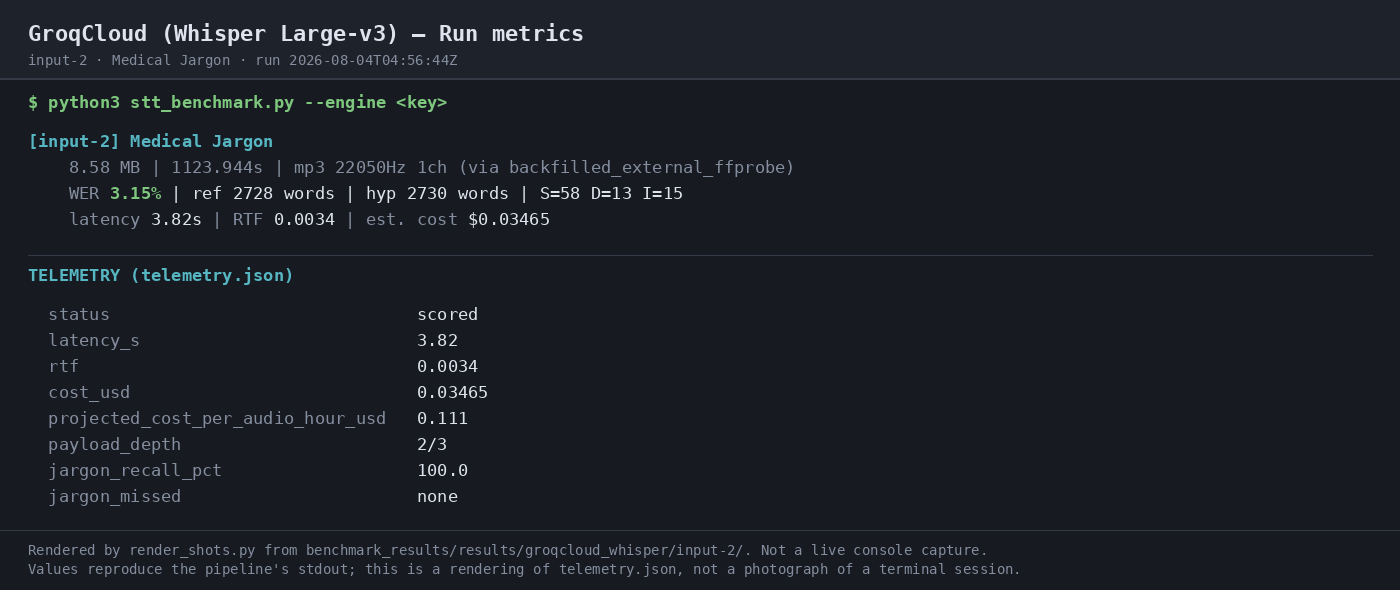This screenshot has width=1400, height=590.
Task: Click the 'jargon_recall_pct' key
Action: coord(135,471)
